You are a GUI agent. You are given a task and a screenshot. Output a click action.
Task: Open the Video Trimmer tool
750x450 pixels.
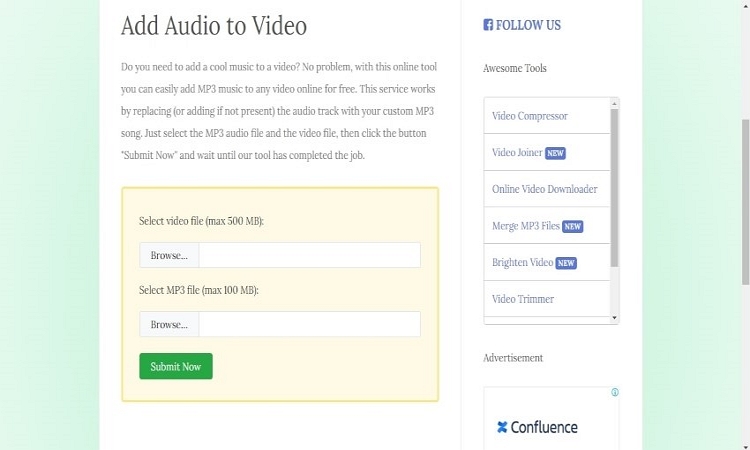pyautogui.click(x=523, y=299)
